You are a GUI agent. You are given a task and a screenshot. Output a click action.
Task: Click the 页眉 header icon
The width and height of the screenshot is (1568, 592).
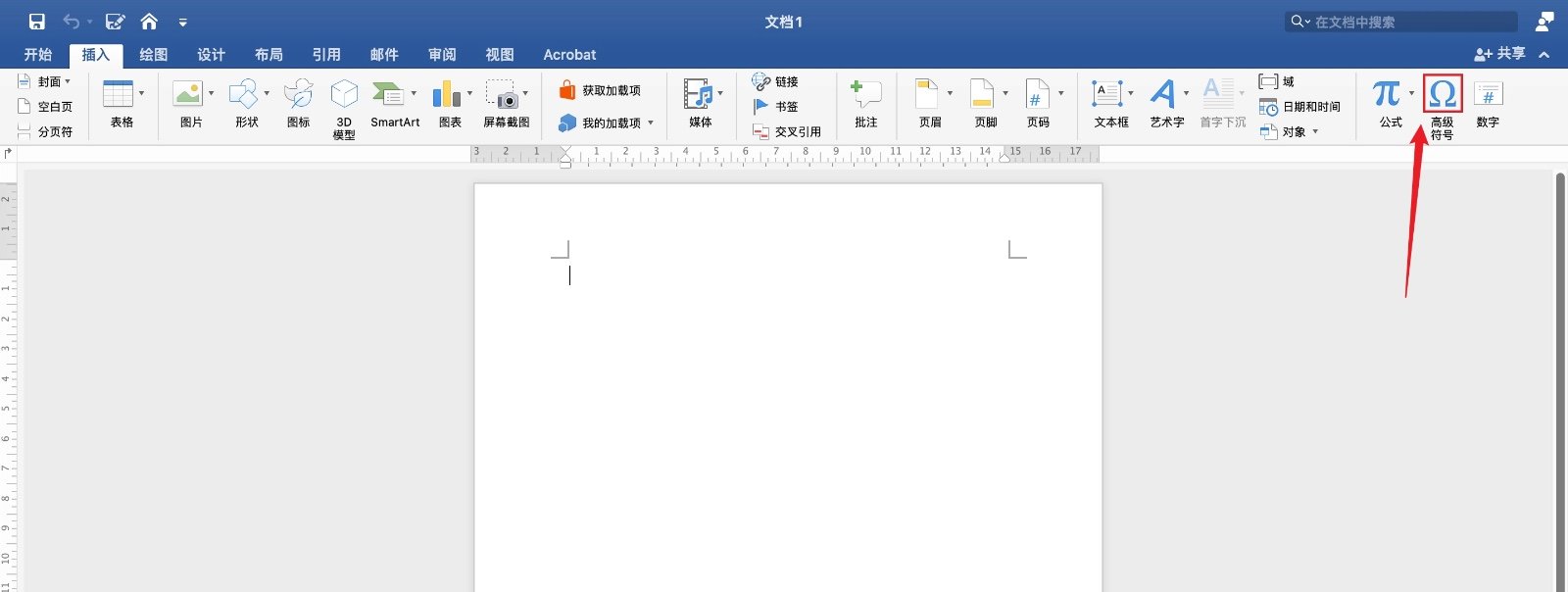927,94
